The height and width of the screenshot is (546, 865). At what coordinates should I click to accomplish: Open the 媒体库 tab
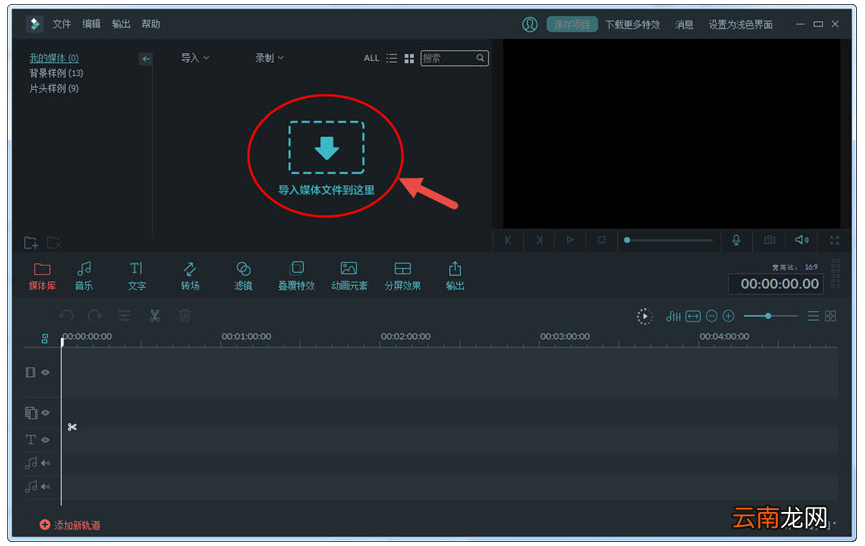[x=42, y=276]
